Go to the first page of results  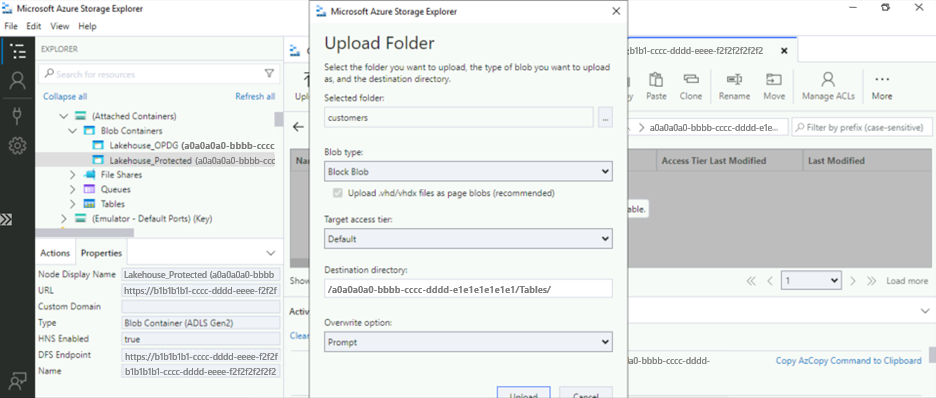pos(751,280)
